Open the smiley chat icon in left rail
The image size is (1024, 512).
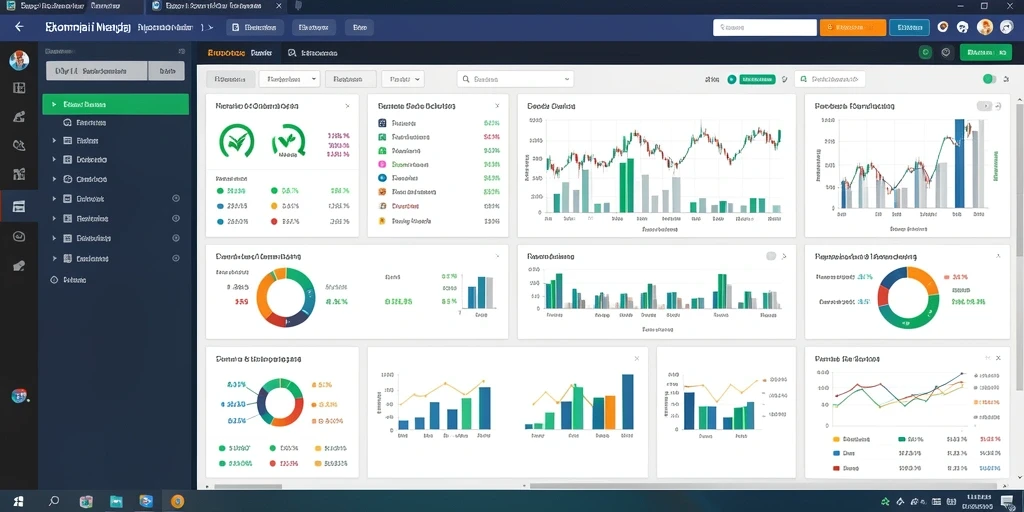click(x=19, y=236)
